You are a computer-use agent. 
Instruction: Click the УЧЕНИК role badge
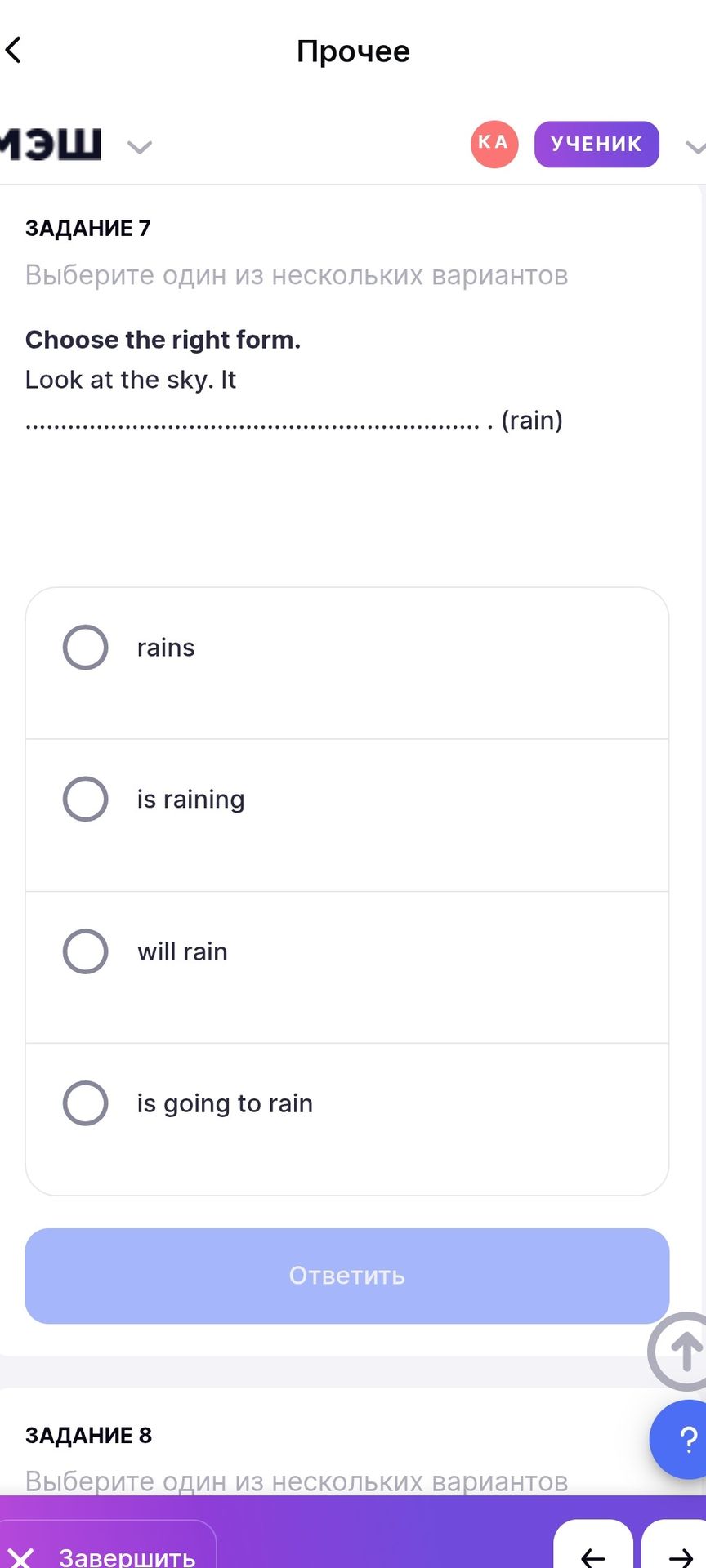[597, 145]
